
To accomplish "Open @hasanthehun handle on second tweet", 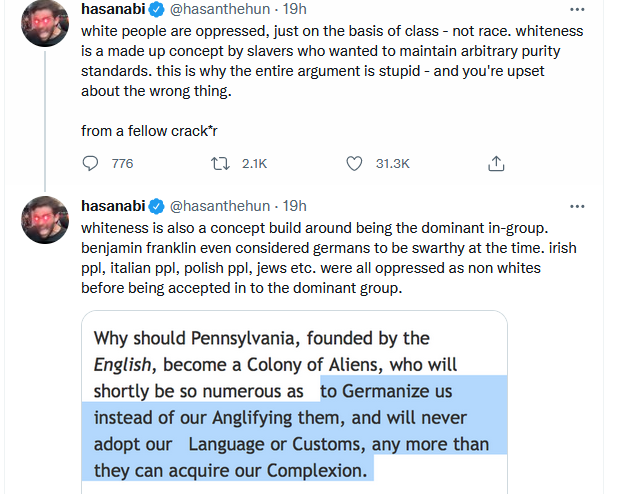I will click(220, 206).
